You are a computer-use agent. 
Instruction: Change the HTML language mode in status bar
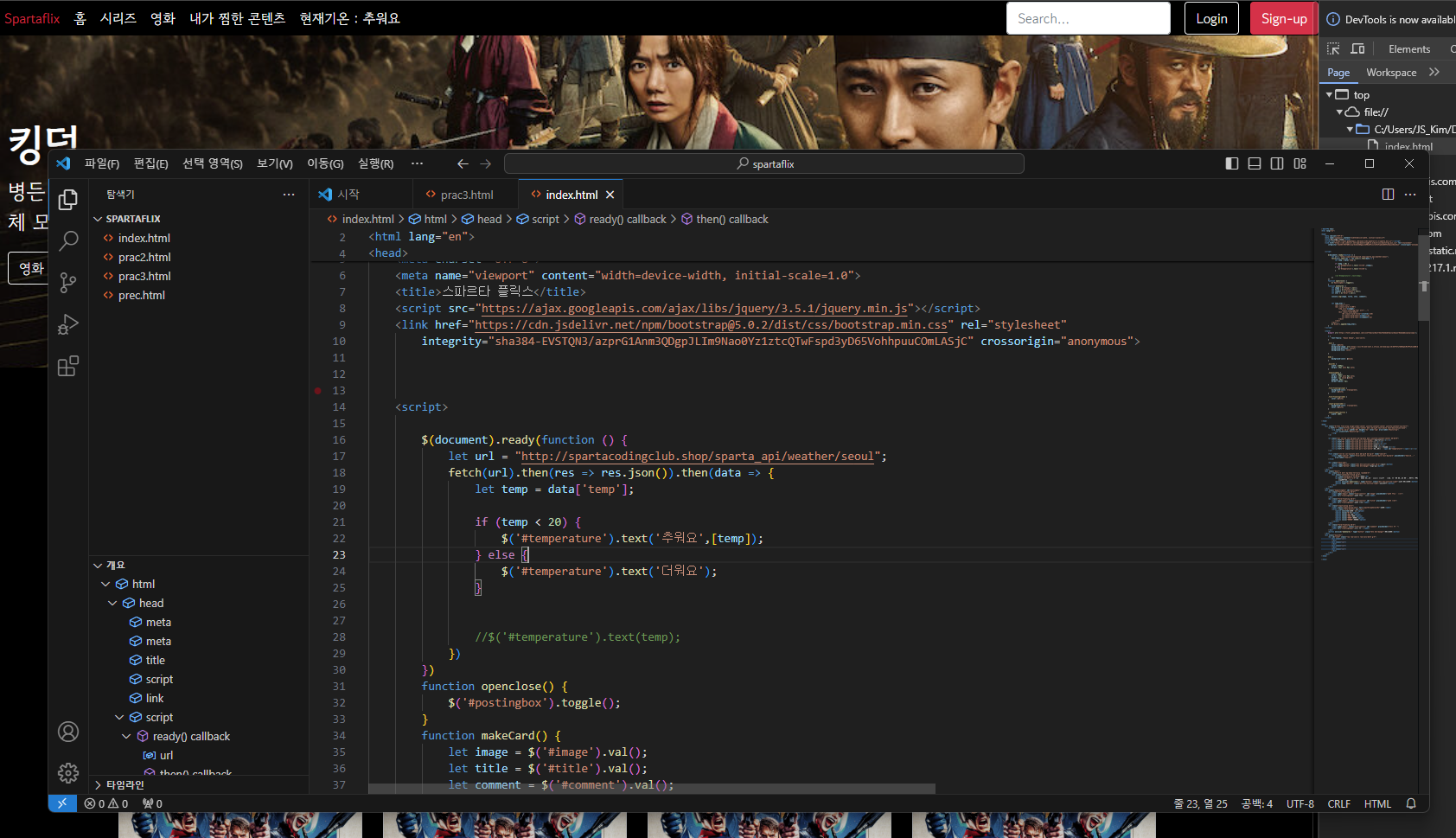pyautogui.click(x=1377, y=803)
